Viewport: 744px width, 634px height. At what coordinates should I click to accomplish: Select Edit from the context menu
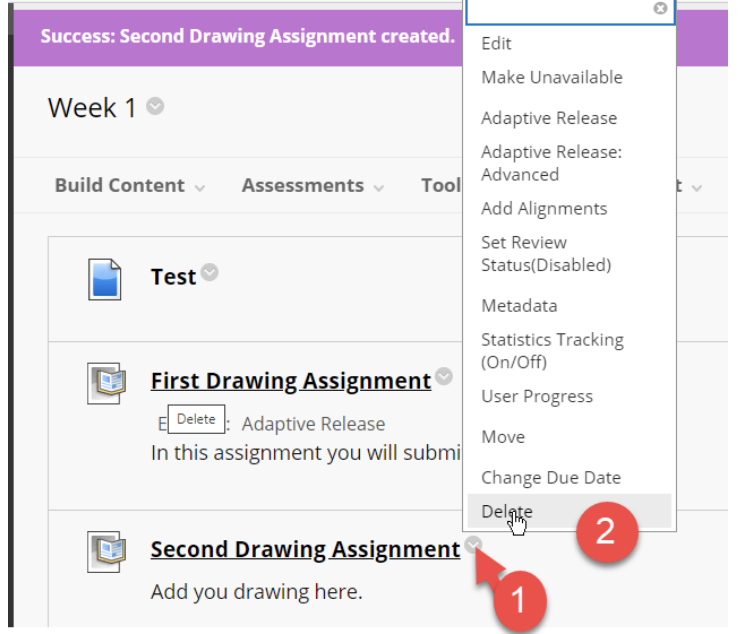496,43
